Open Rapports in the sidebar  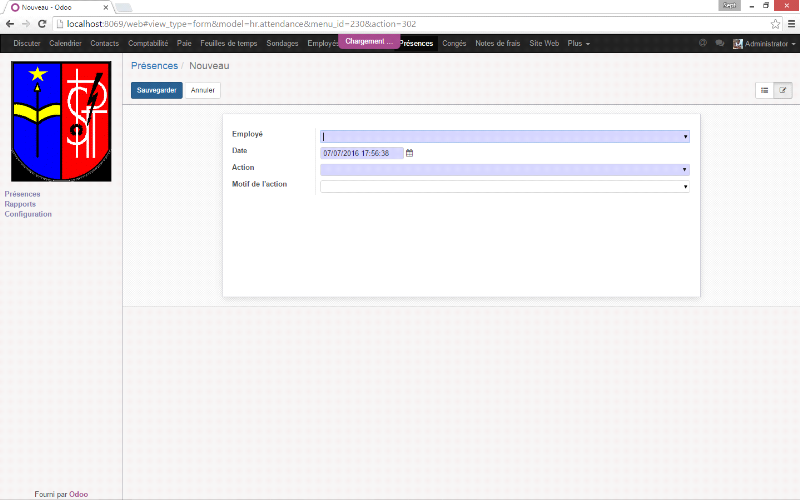(20, 204)
